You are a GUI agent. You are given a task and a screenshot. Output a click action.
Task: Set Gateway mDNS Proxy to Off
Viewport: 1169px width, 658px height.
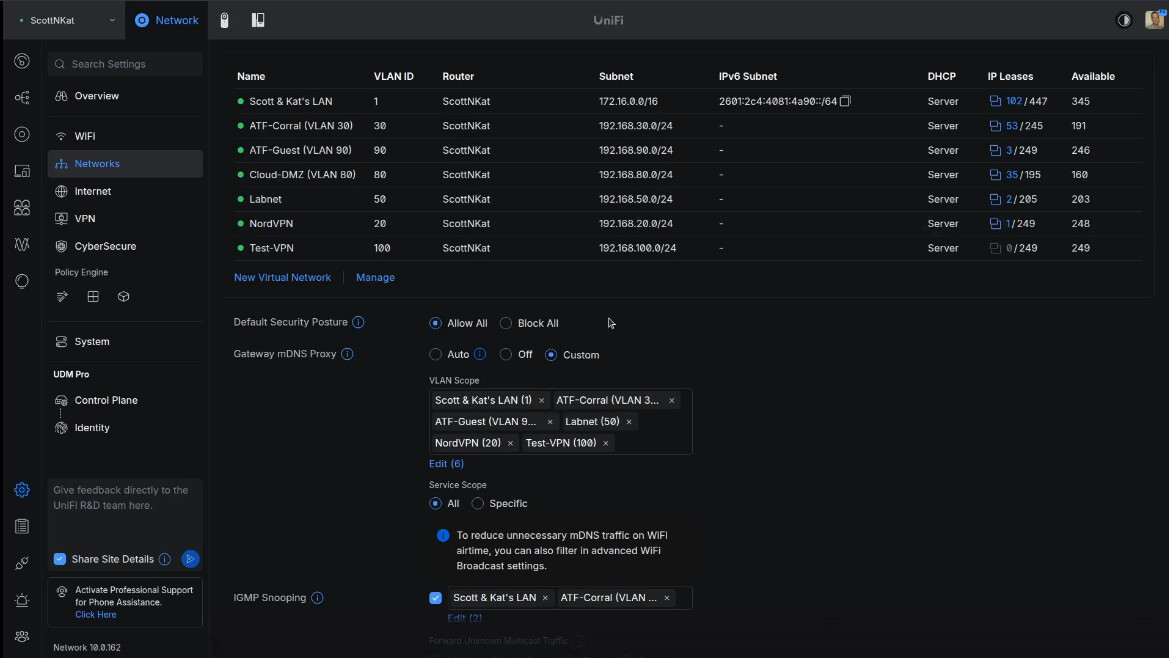click(506, 355)
